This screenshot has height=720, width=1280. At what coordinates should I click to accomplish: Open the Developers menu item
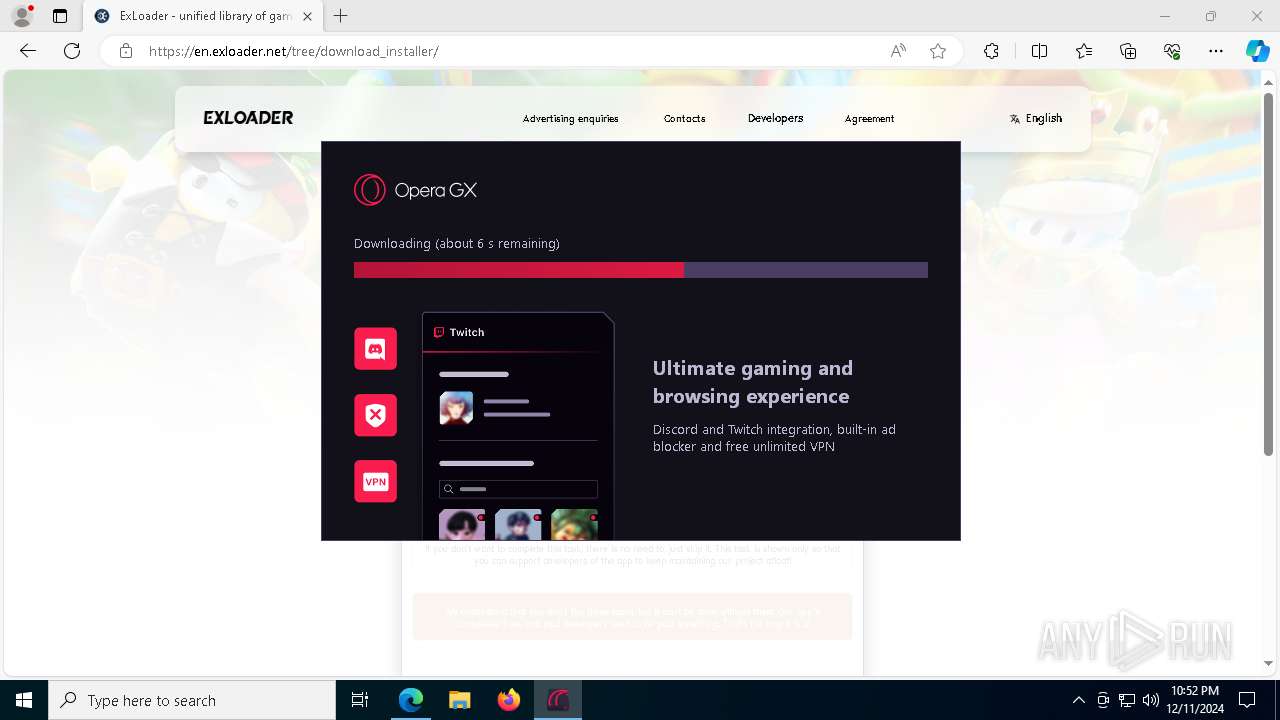(775, 118)
